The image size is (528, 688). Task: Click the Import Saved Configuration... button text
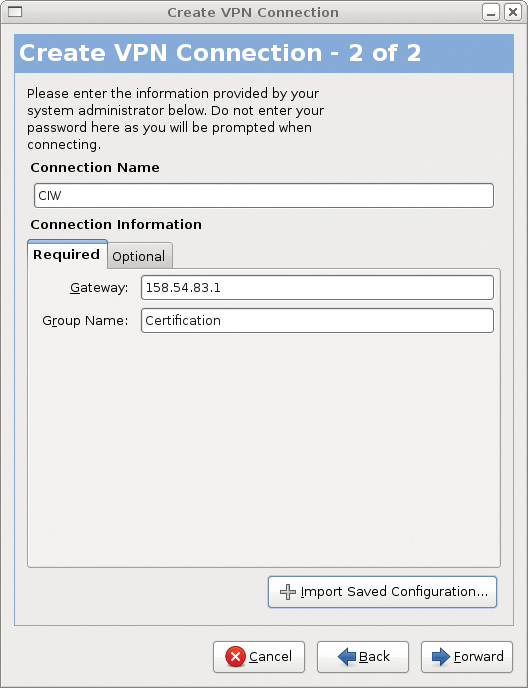click(x=394, y=591)
